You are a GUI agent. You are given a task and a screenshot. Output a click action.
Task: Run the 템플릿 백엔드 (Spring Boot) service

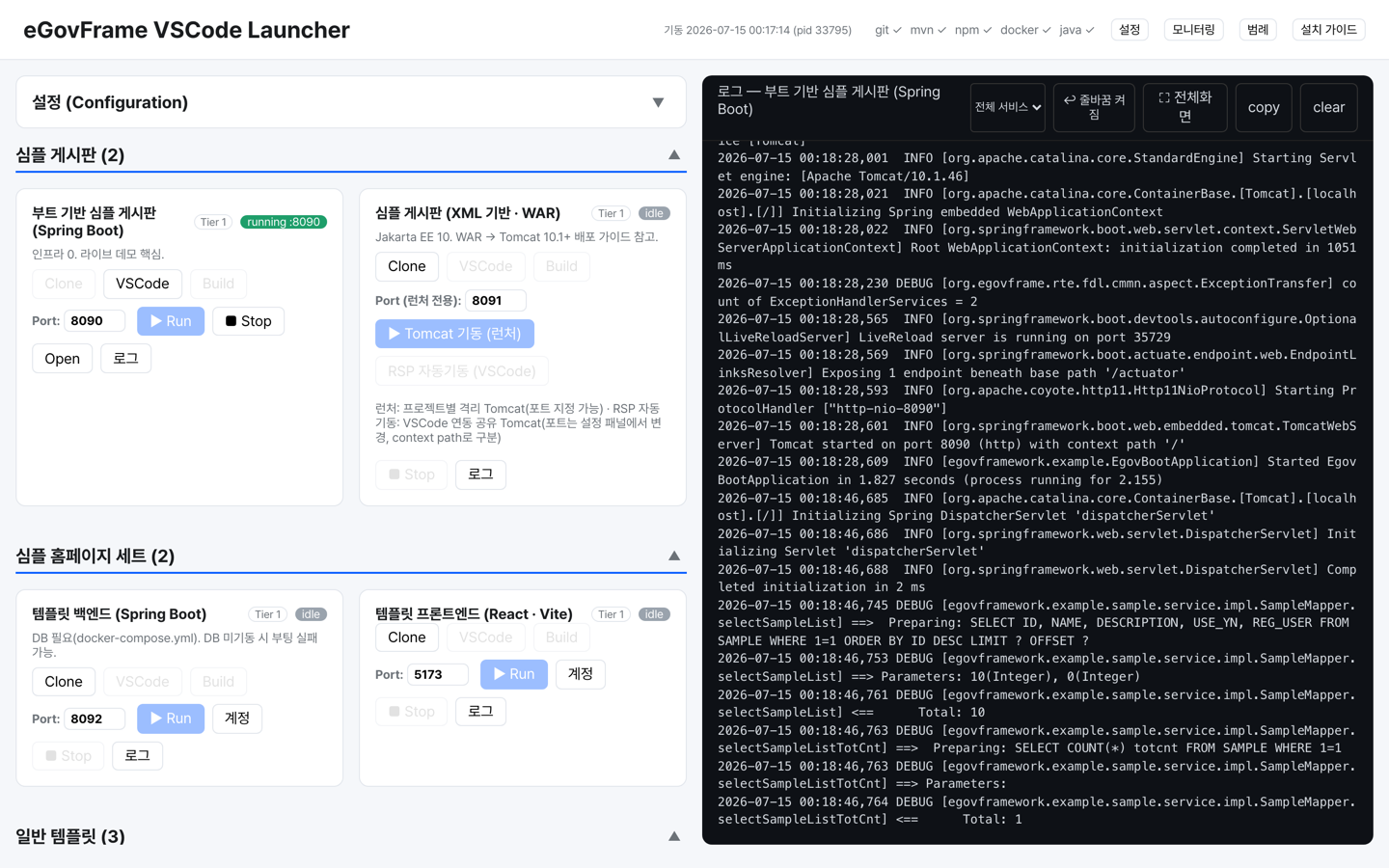171,719
